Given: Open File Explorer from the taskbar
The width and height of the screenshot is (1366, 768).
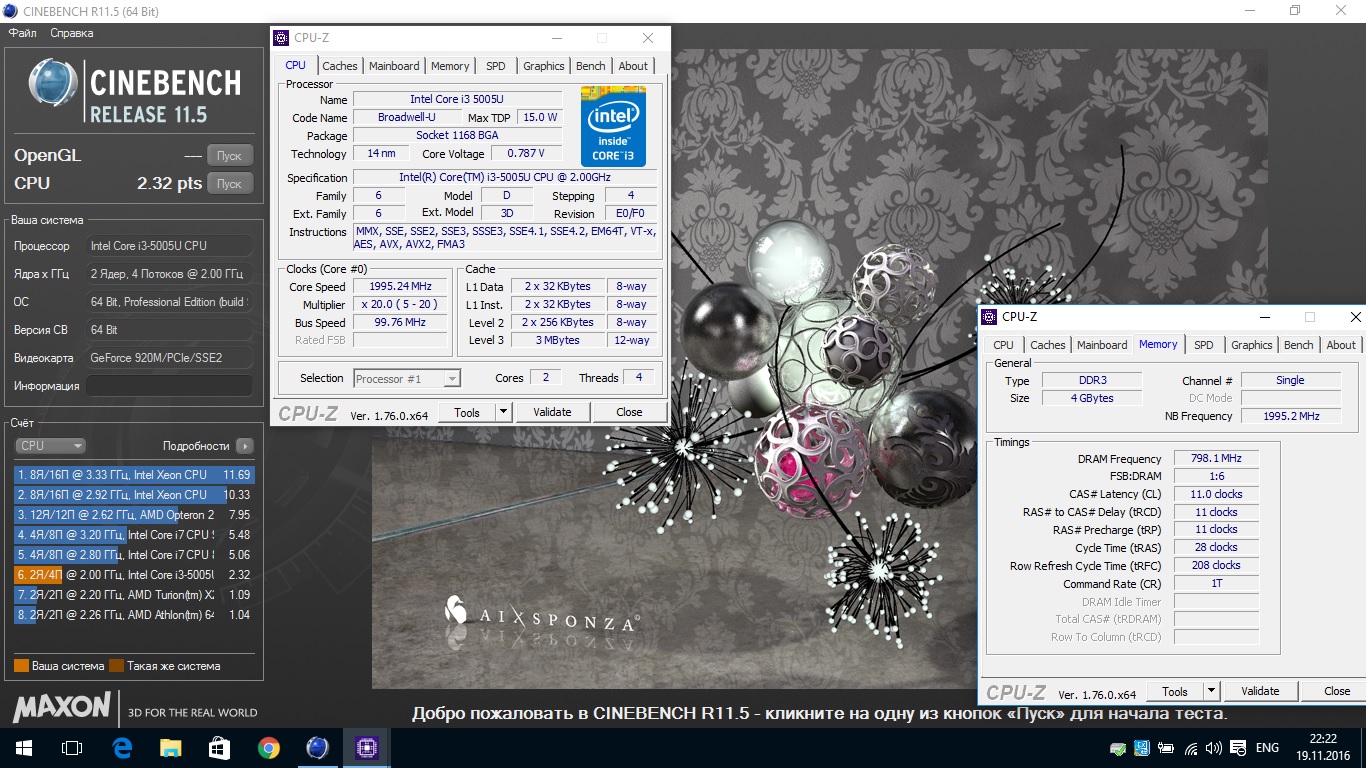Looking at the screenshot, I should 171,747.
